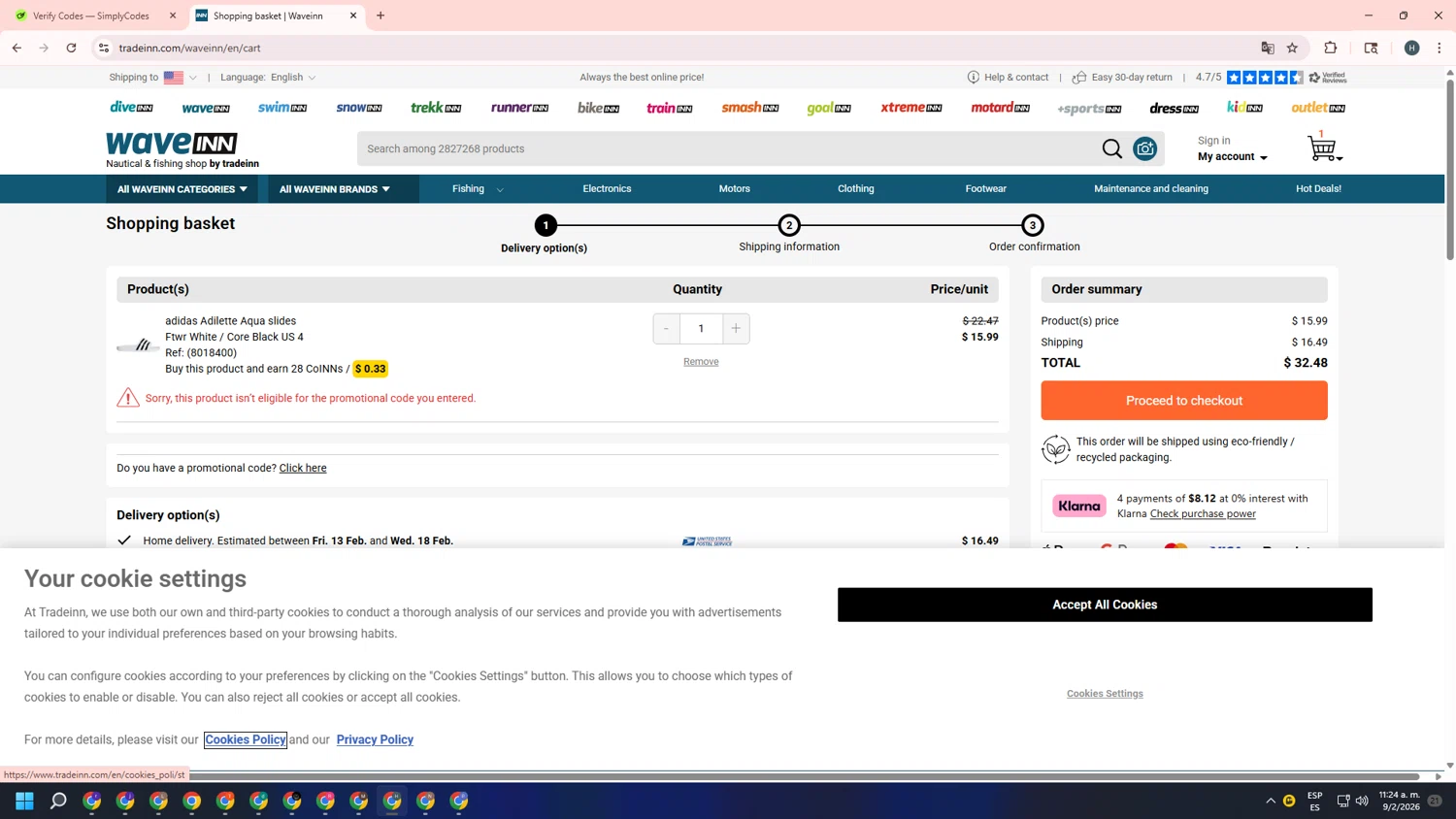Screen dimensions: 1456x819
Task: Expand the Fishing category chevron
Action: [500, 190]
